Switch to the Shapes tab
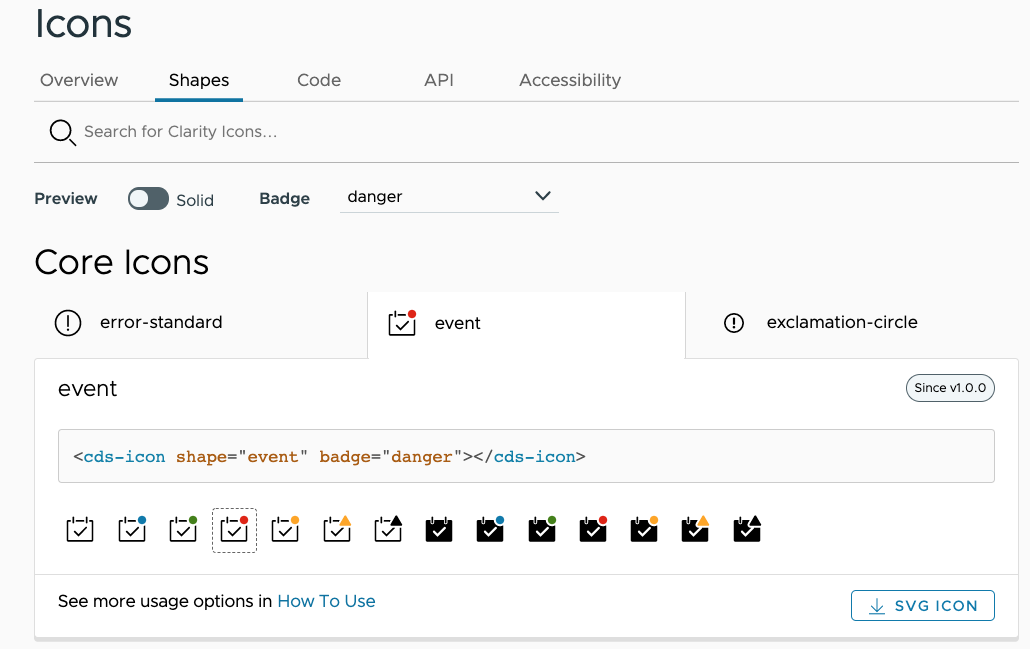 click(199, 80)
